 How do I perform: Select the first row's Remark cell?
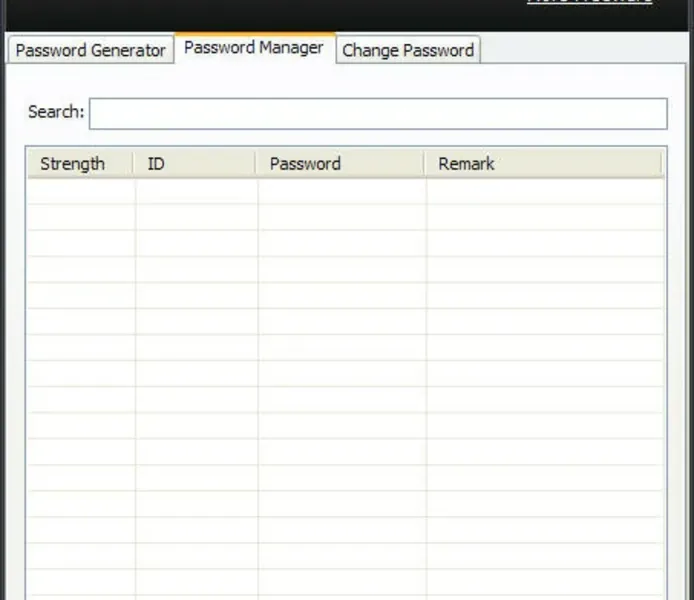544,192
